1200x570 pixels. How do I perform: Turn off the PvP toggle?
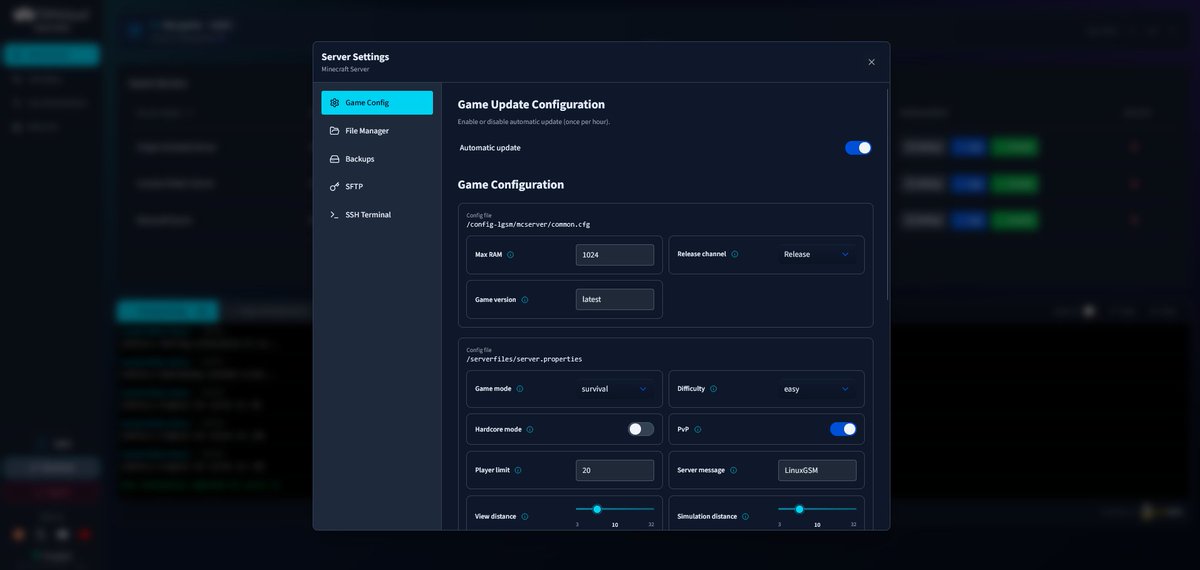click(x=843, y=429)
